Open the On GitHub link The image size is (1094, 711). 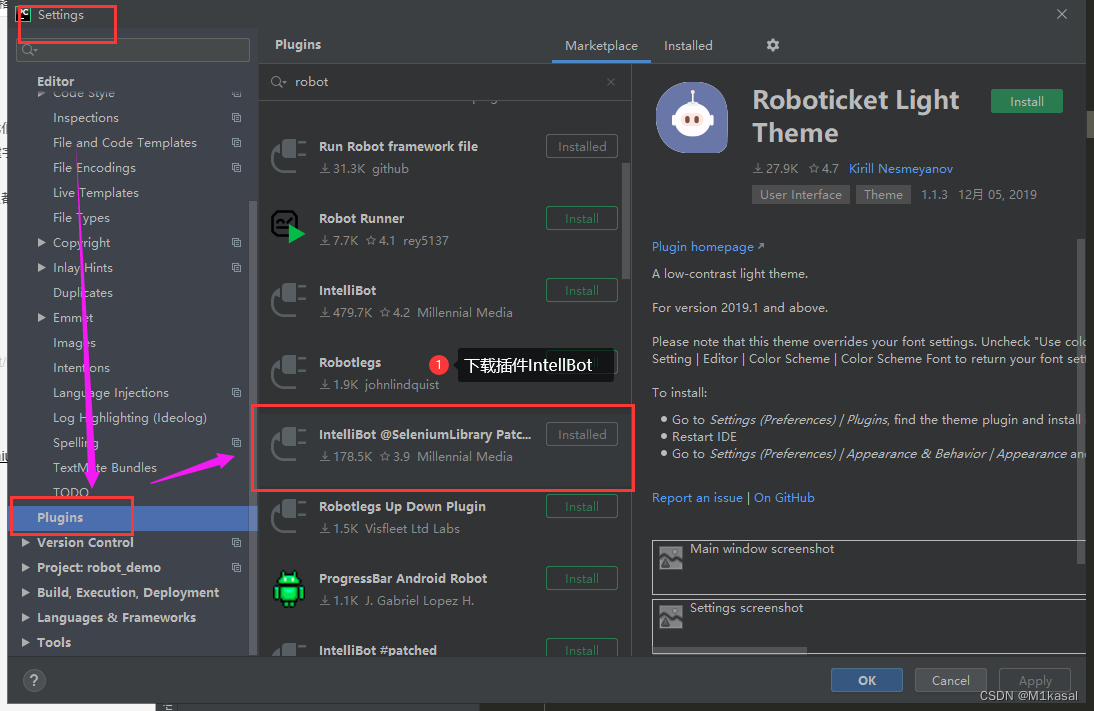(784, 498)
